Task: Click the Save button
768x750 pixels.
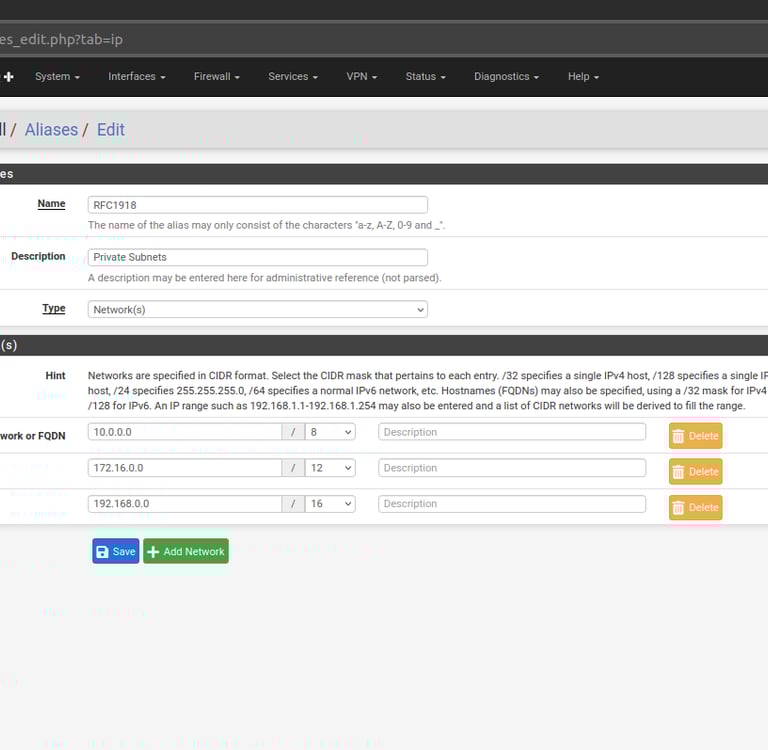Action: (116, 551)
